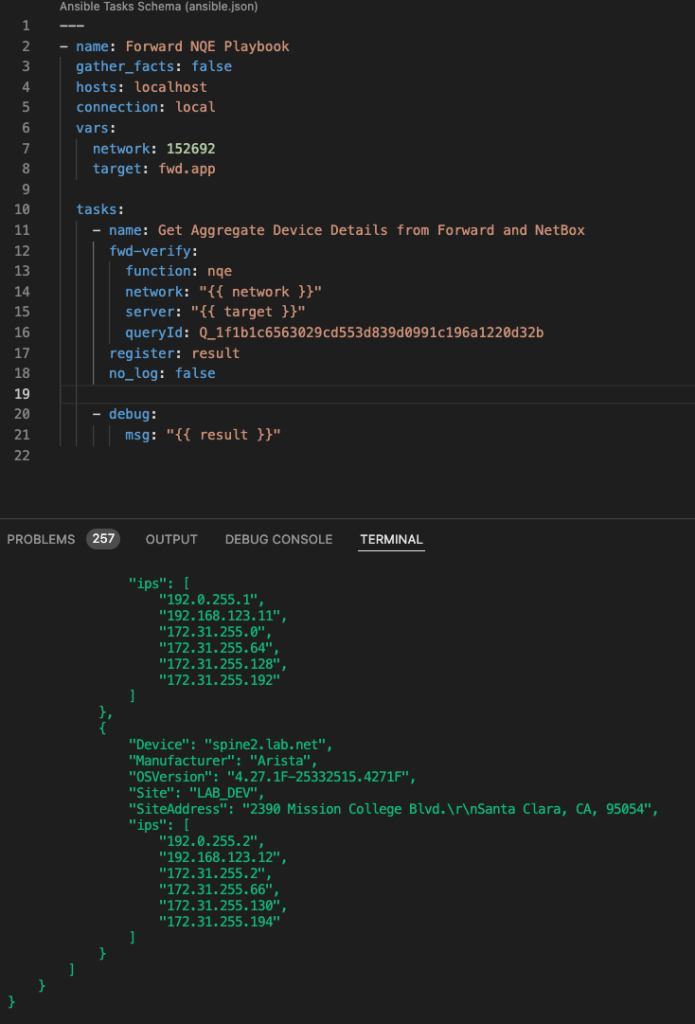Click line number 10 beside tasks

click(24, 209)
